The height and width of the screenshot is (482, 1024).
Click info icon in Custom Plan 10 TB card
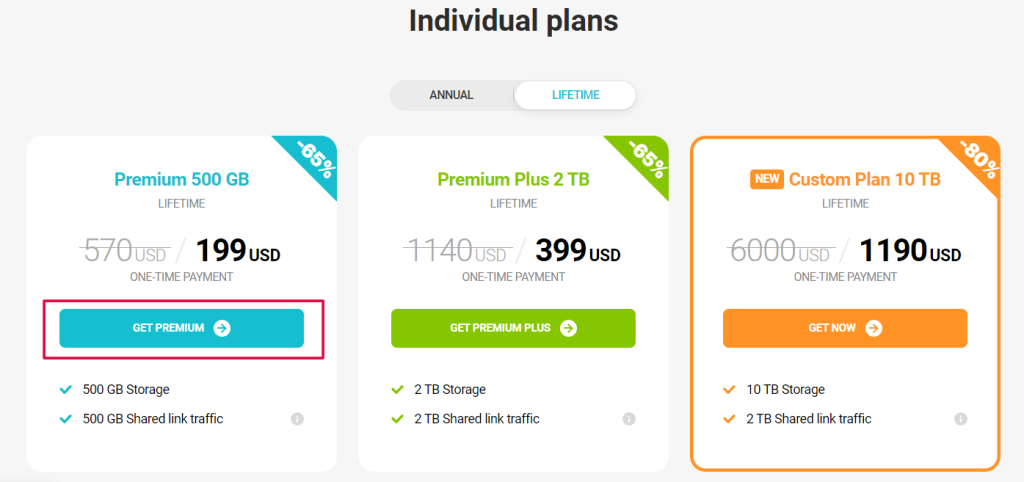[961, 419]
